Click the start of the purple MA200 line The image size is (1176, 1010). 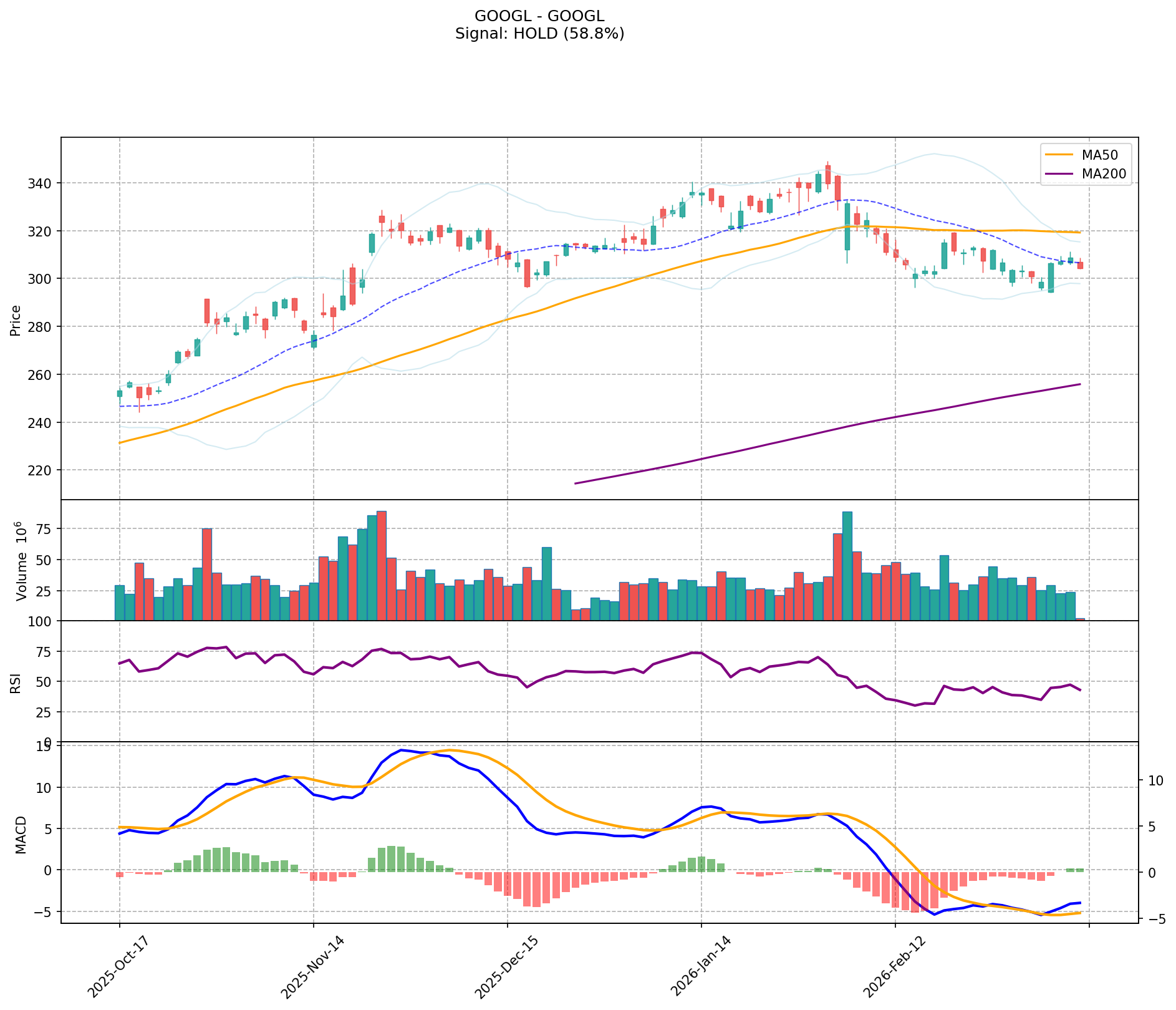[575, 483]
